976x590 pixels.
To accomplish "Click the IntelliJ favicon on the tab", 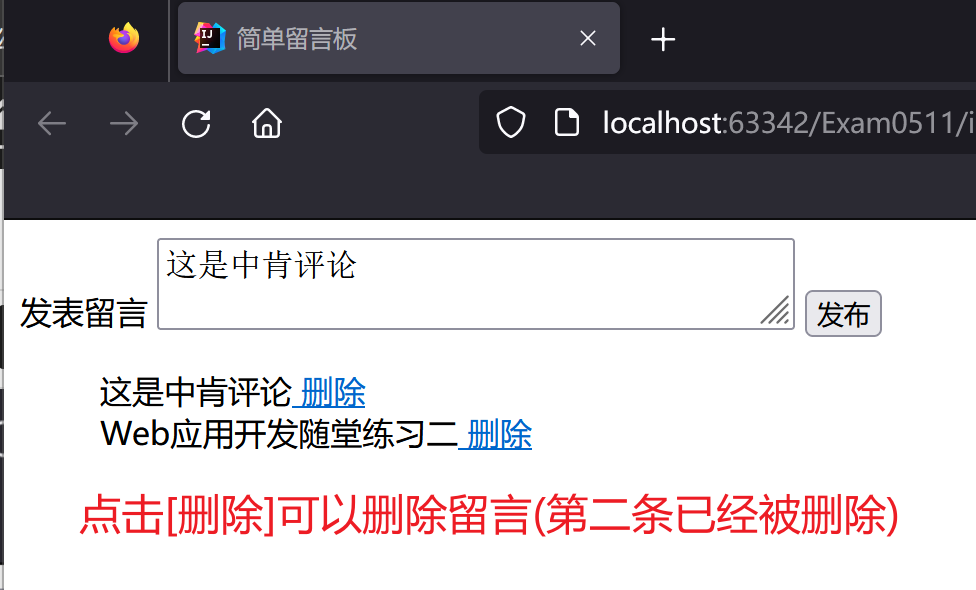I will click(x=210, y=38).
